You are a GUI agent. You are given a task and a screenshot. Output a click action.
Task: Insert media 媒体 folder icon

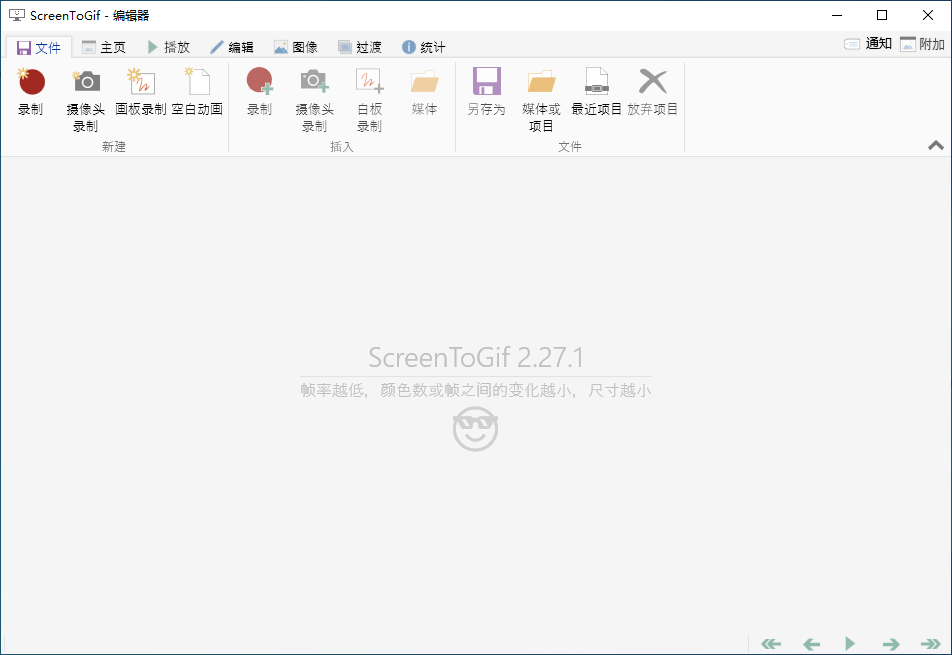(424, 92)
